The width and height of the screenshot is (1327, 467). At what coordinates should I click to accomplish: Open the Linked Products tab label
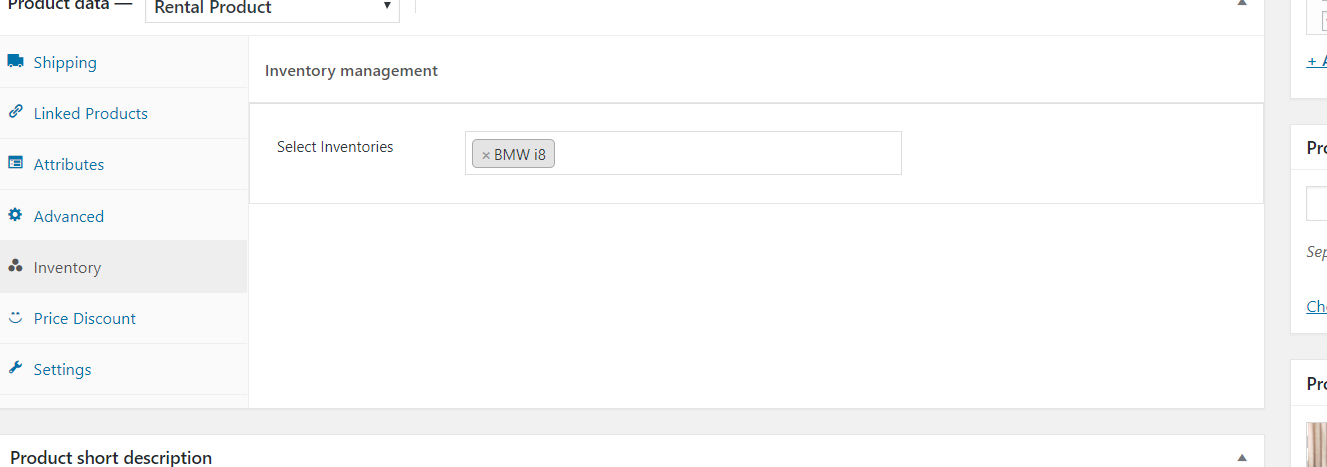91,114
